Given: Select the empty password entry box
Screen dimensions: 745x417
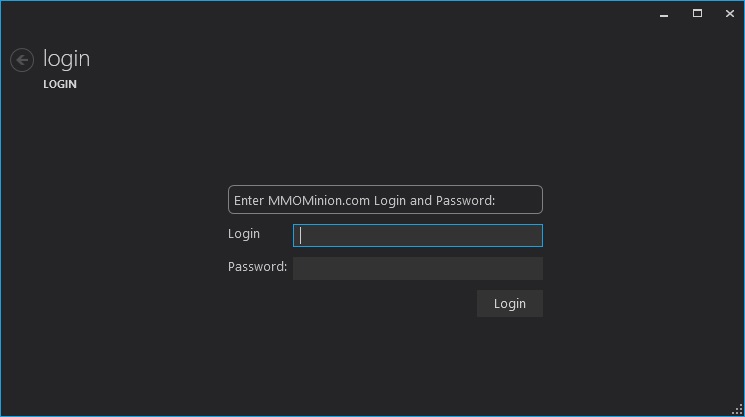Looking at the screenshot, I should pyautogui.click(x=417, y=268).
